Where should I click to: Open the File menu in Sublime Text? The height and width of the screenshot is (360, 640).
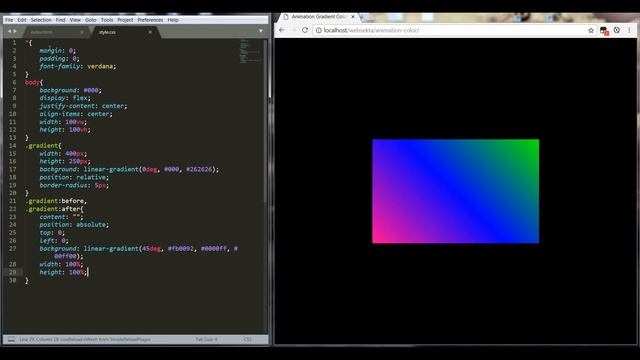pyautogui.click(x=9, y=20)
